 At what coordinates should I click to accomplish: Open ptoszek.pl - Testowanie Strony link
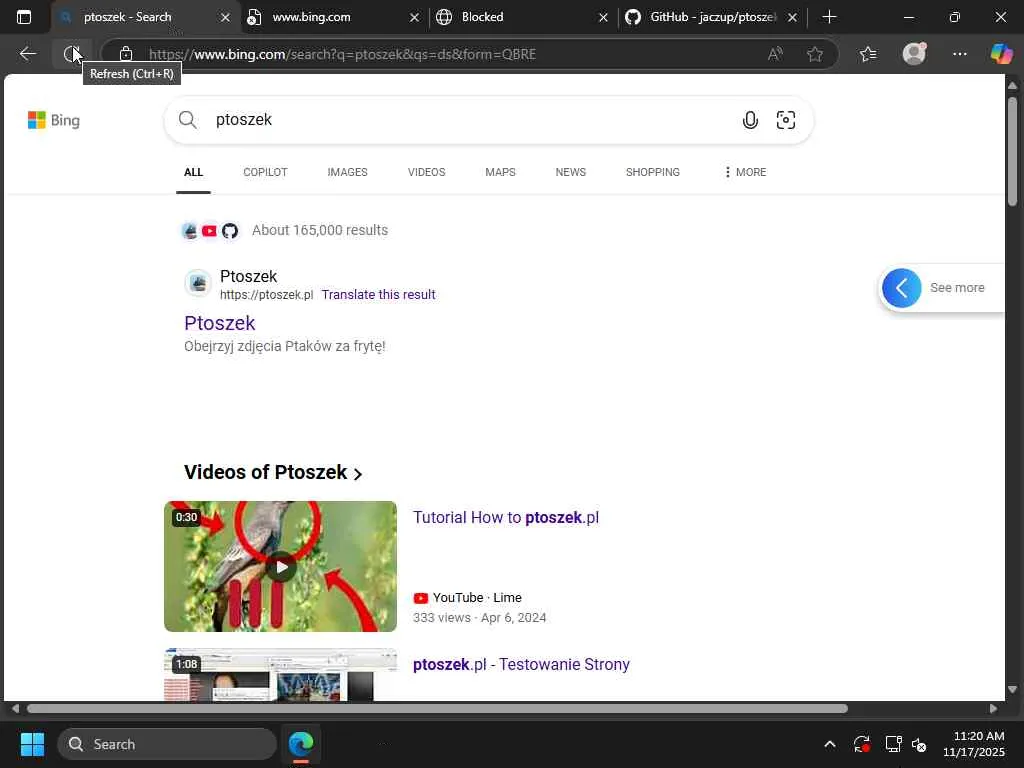[x=521, y=665]
